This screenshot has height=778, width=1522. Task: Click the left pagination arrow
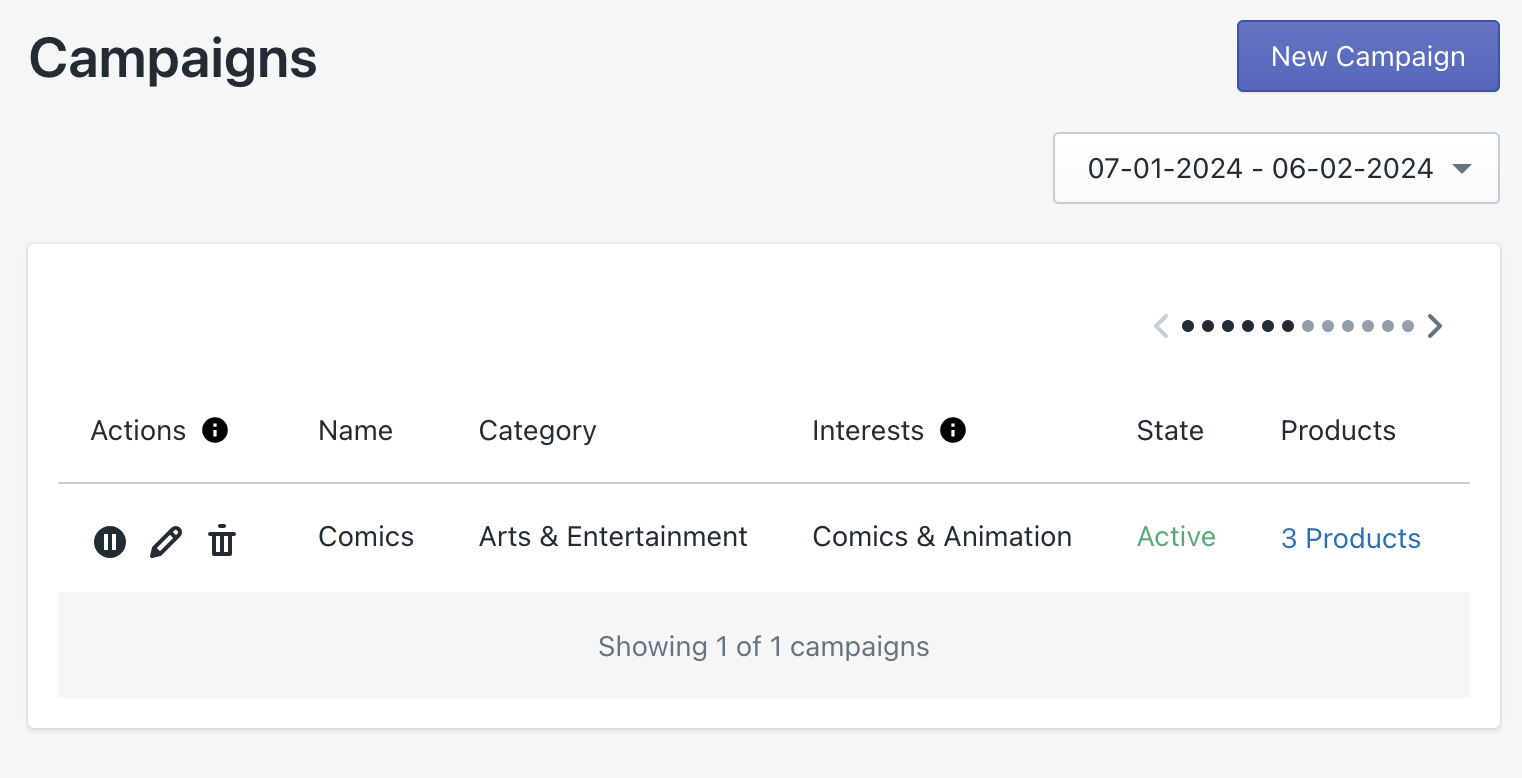(1161, 325)
